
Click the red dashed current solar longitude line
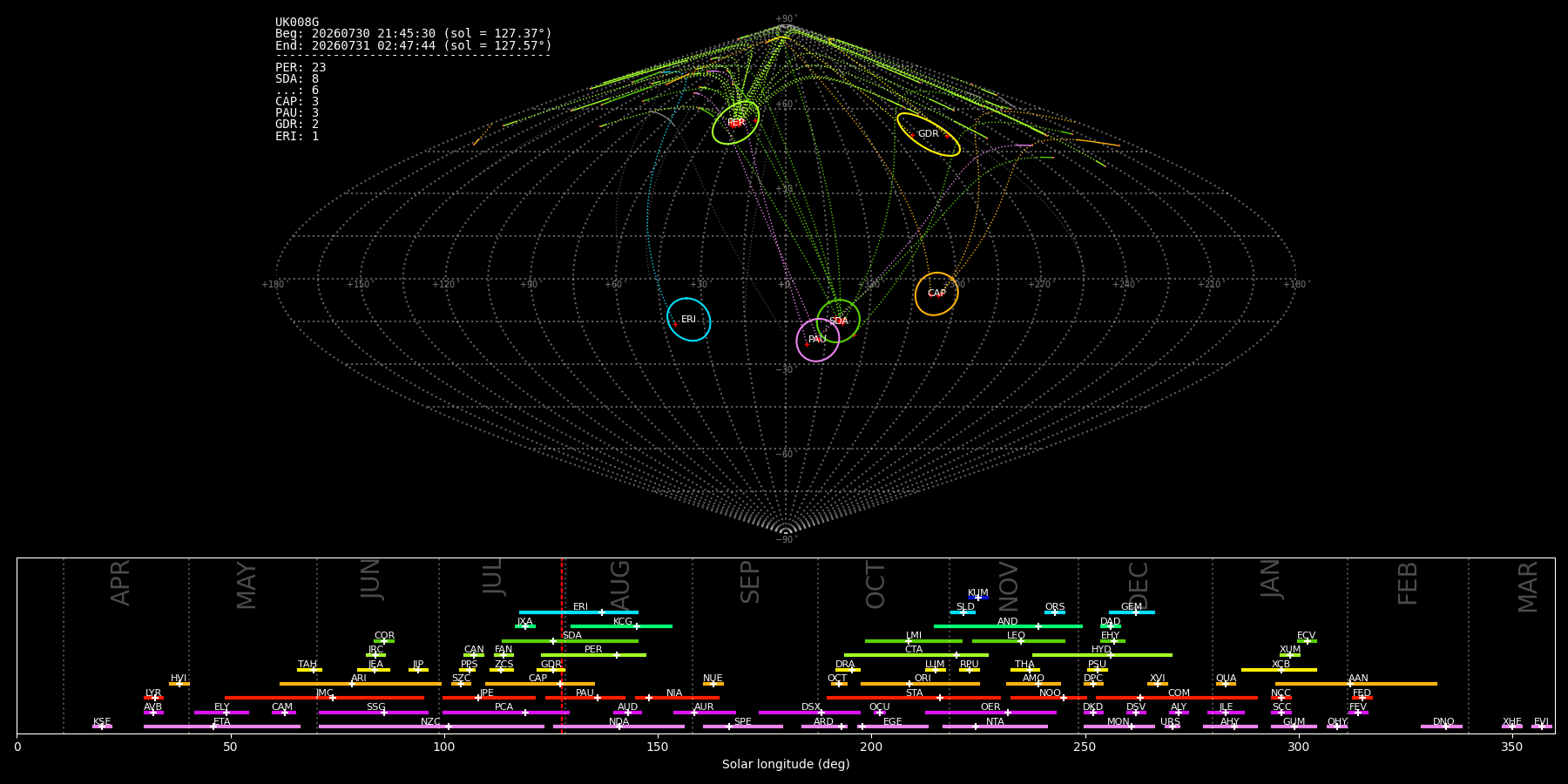coord(562,645)
